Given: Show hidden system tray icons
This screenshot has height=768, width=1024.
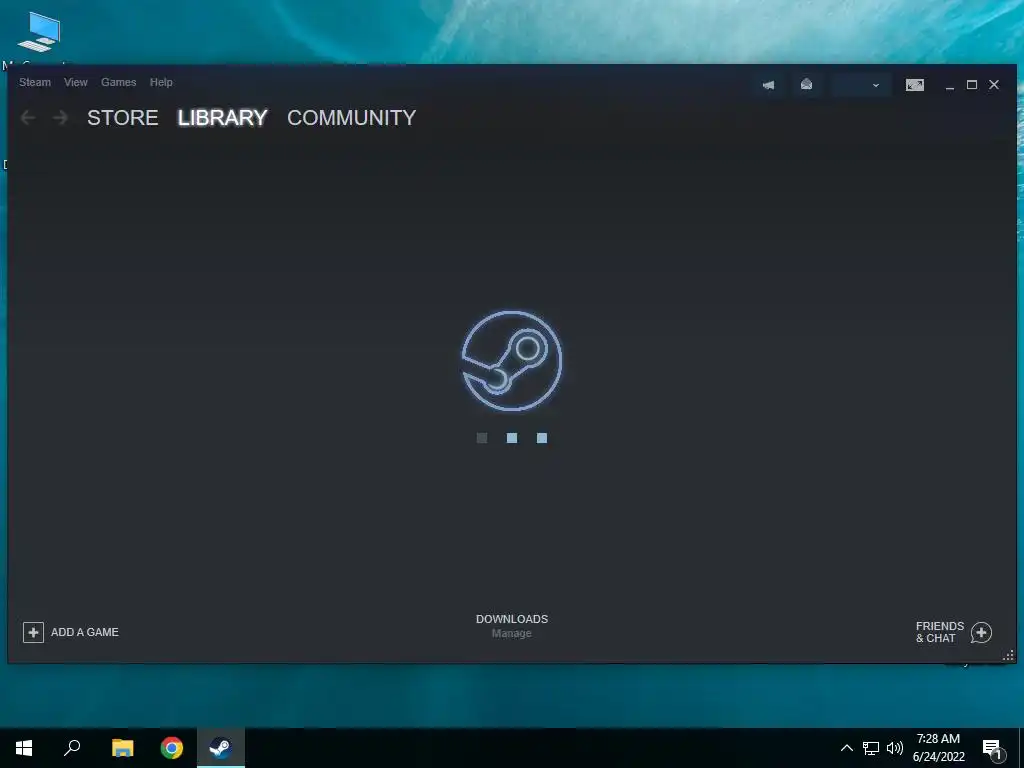Looking at the screenshot, I should tap(846, 748).
